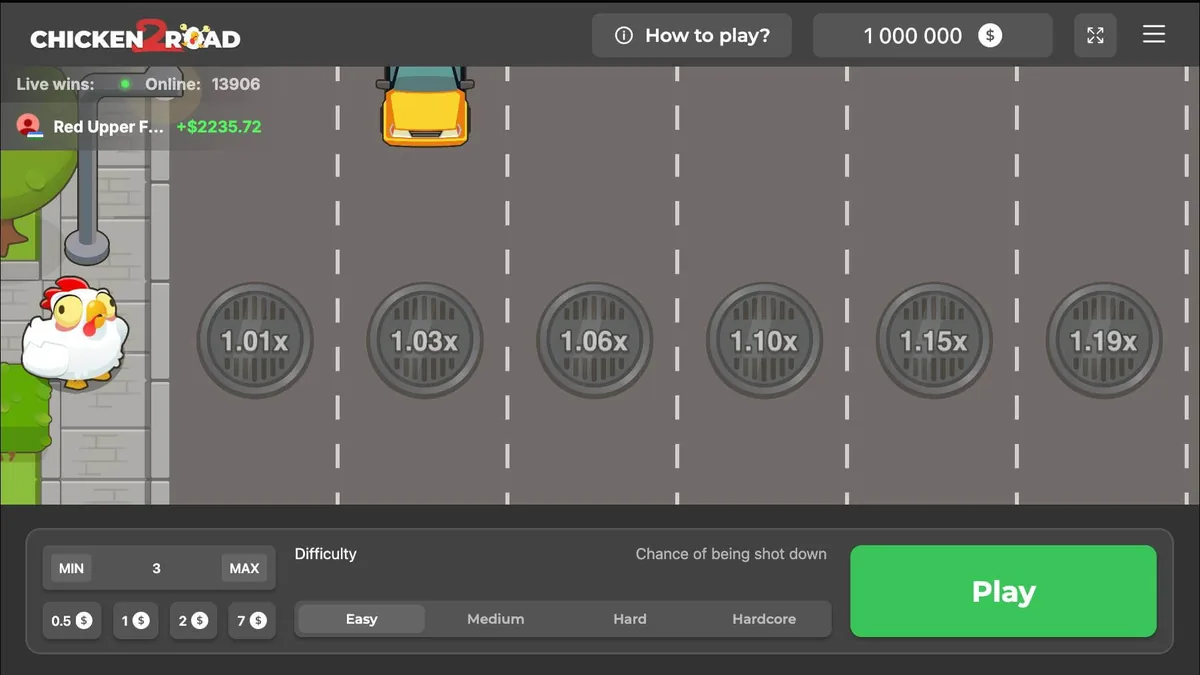Select the 1.10x manhole cover
1200x675 pixels.
(764, 340)
